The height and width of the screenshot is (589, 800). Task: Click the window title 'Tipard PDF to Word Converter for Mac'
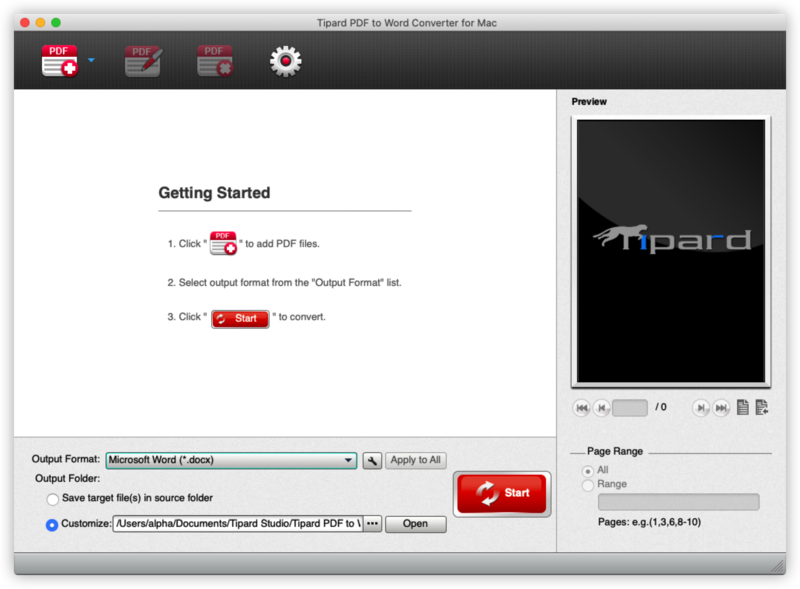click(407, 23)
